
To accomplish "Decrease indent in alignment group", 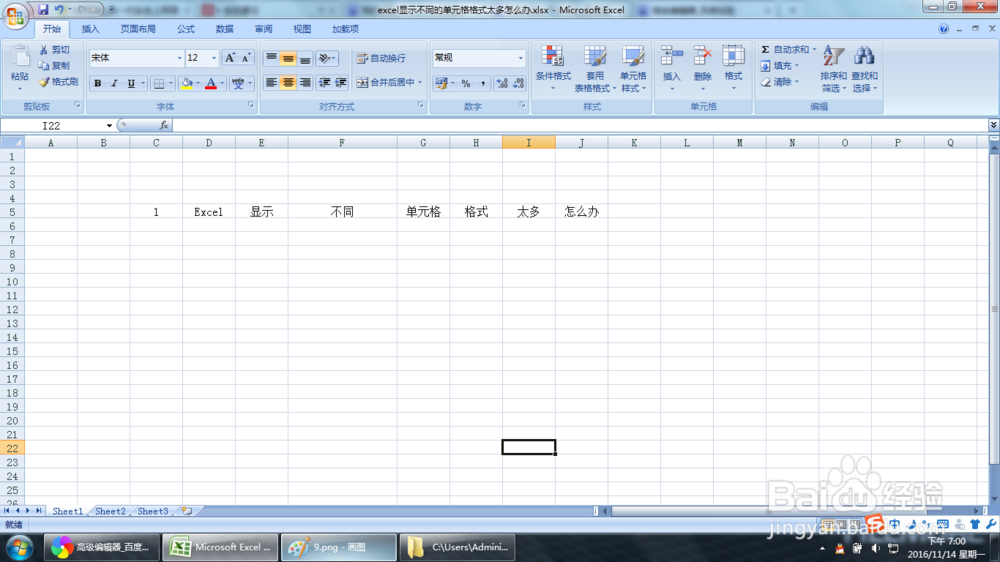I will pyautogui.click(x=325, y=82).
